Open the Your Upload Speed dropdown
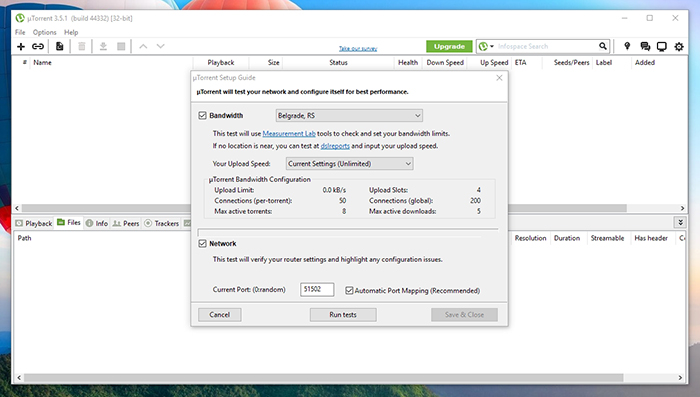 350,164
